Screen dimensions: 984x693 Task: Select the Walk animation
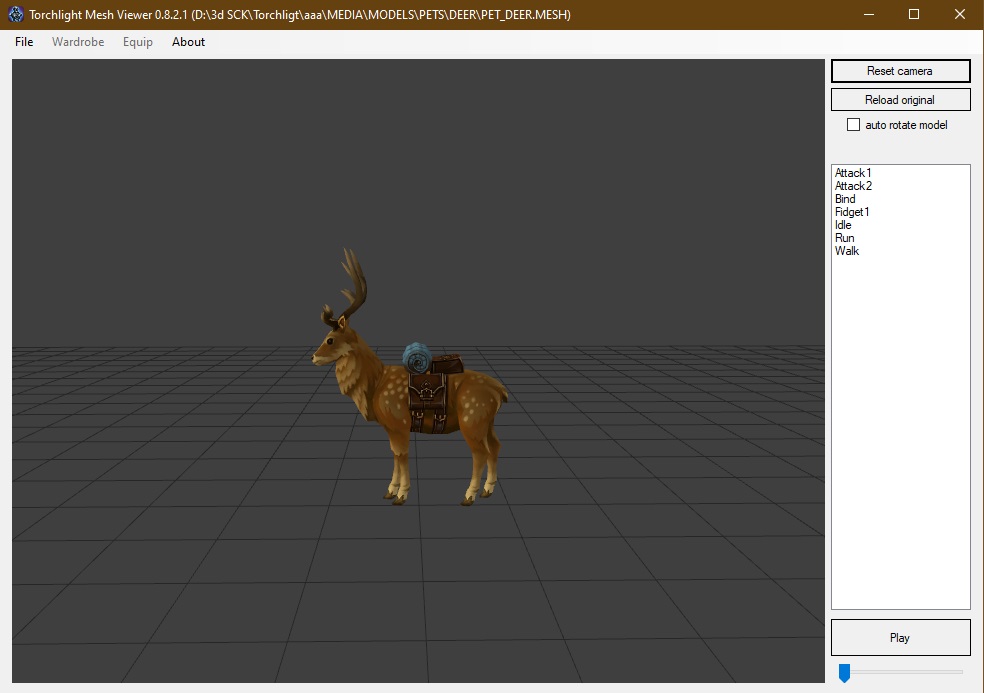tap(847, 251)
